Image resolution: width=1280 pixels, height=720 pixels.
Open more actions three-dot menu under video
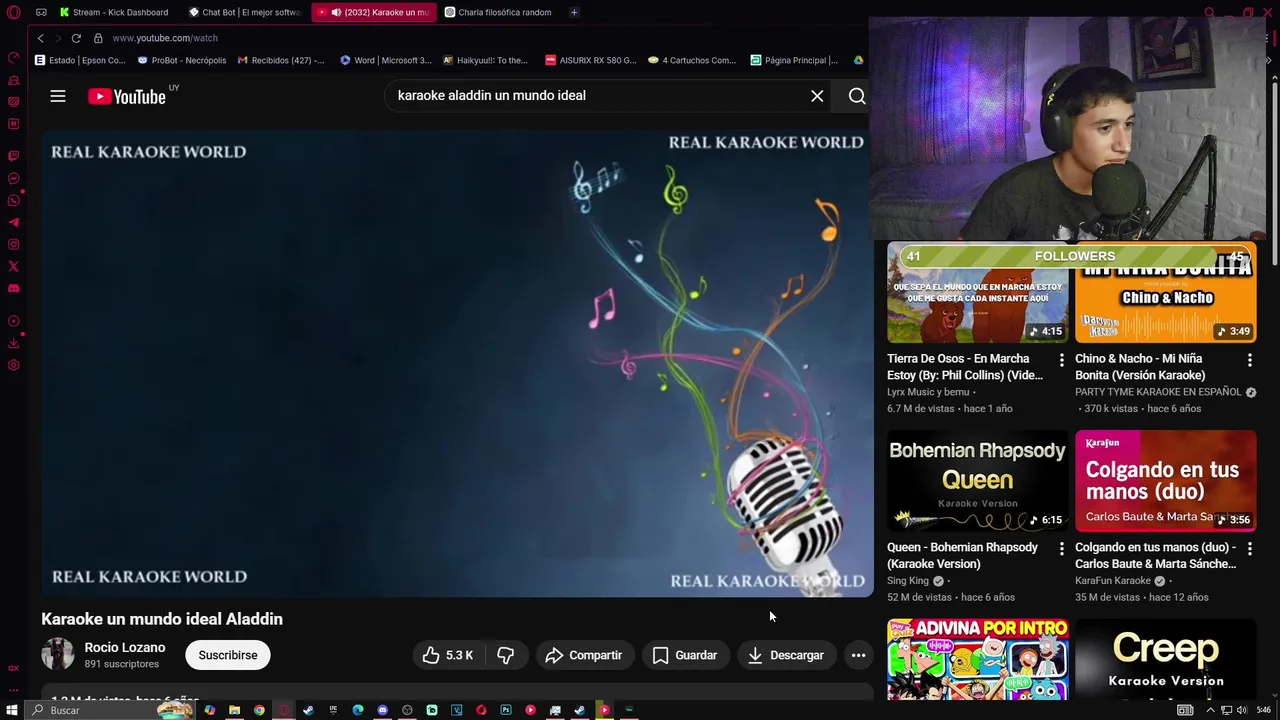point(858,655)
